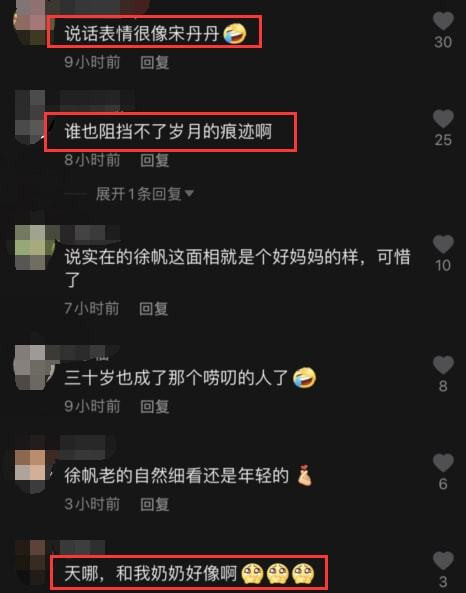466x593 pixels.
Task: Open avatar of the 三十岁 commenter
Action: point(30,368)
